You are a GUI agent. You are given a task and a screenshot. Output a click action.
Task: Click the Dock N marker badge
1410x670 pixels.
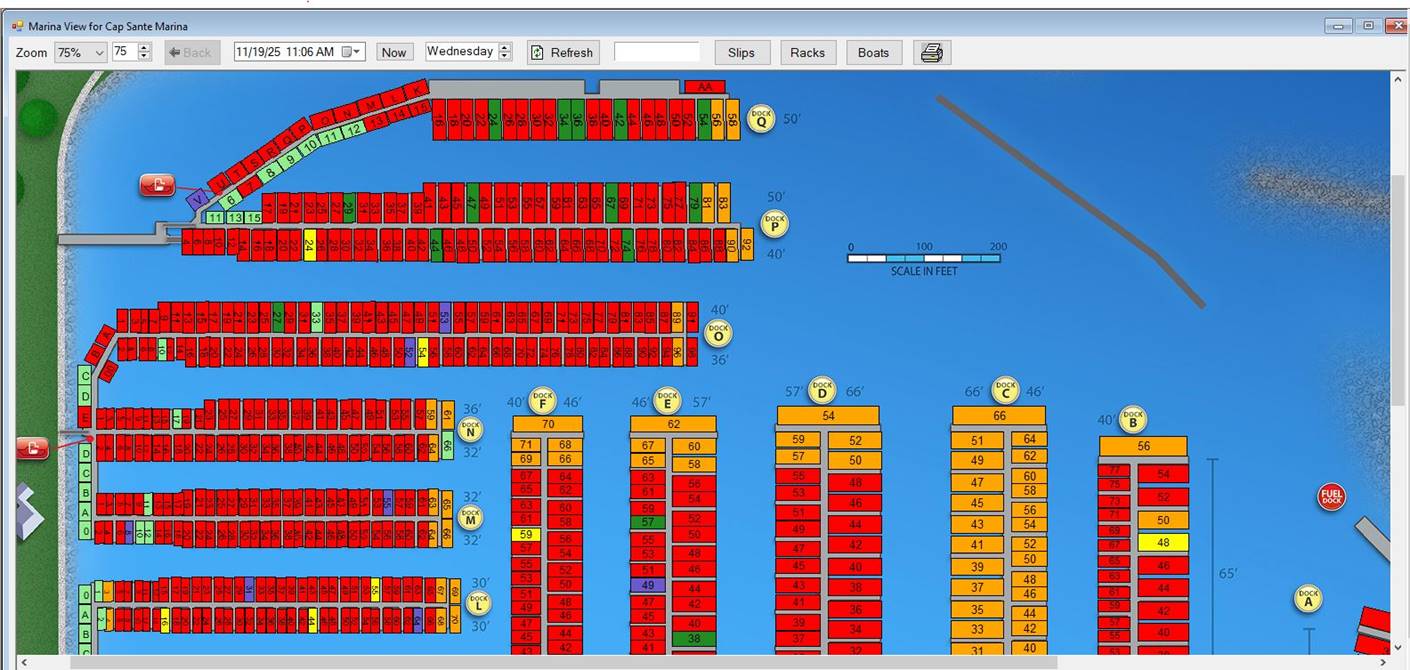470,429
